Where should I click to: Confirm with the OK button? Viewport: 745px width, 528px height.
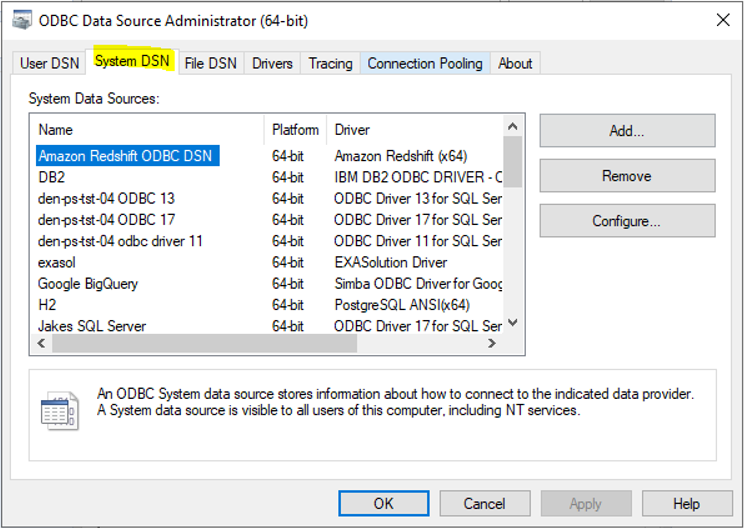(x=383, y=503)
